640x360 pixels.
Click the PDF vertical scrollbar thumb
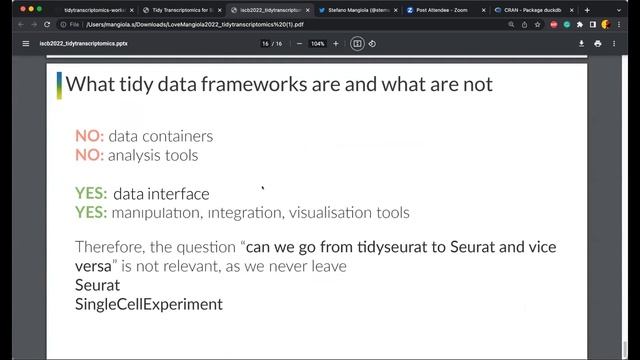(x=624, y=349)
